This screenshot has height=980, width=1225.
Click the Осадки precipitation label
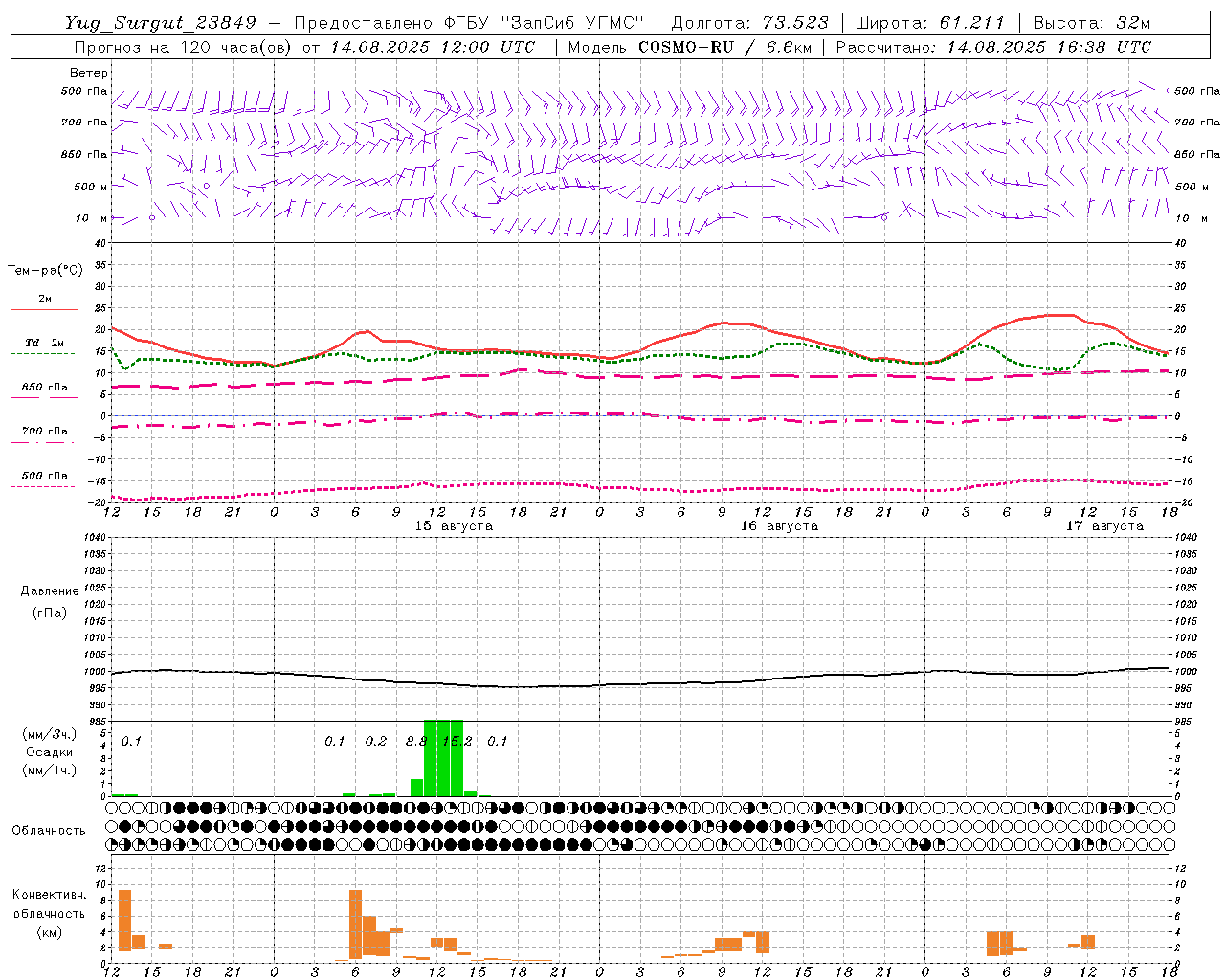click(50, 752)
